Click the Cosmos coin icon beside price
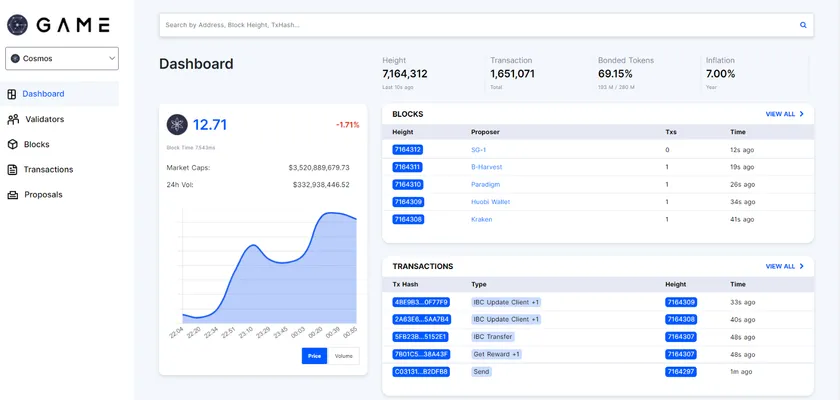The height and width of the screenshot is (400, 840). [x=177, y=124]
